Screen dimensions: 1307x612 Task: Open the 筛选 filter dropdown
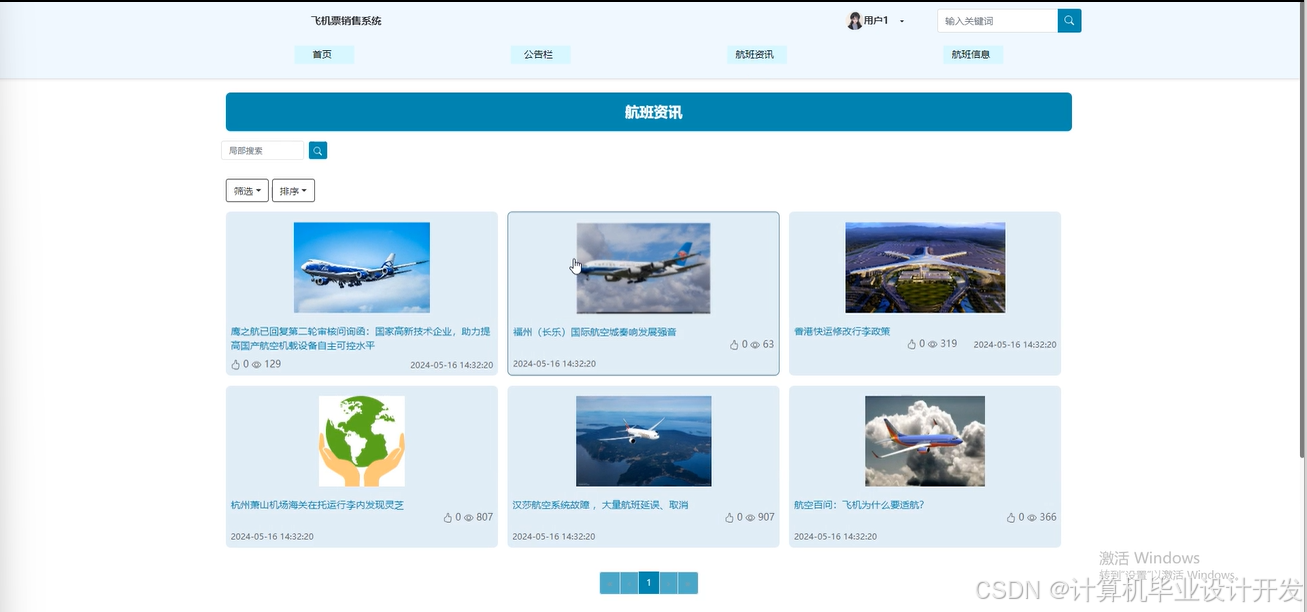(247, 190)
